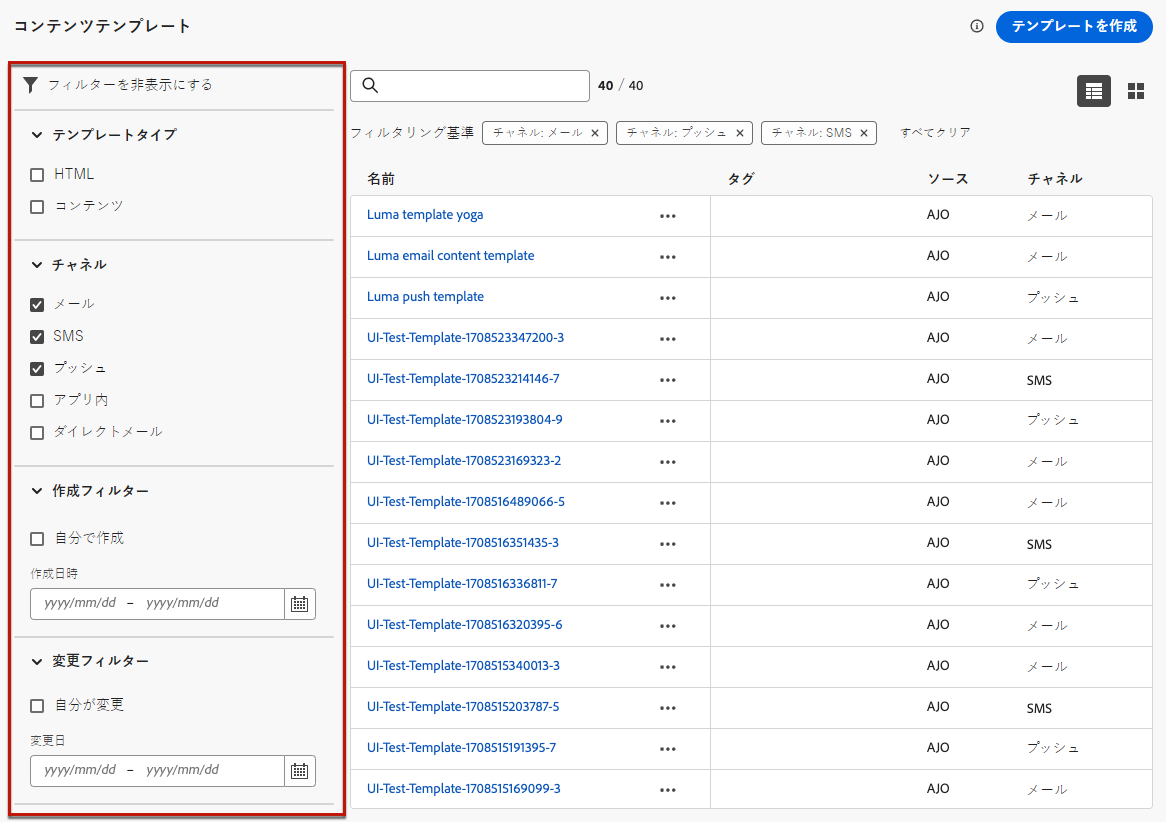Image resolution: width=1166 pixels, height=822 pixels.
Task: Open the creation date calendar picker
Action: pos(300,604)
